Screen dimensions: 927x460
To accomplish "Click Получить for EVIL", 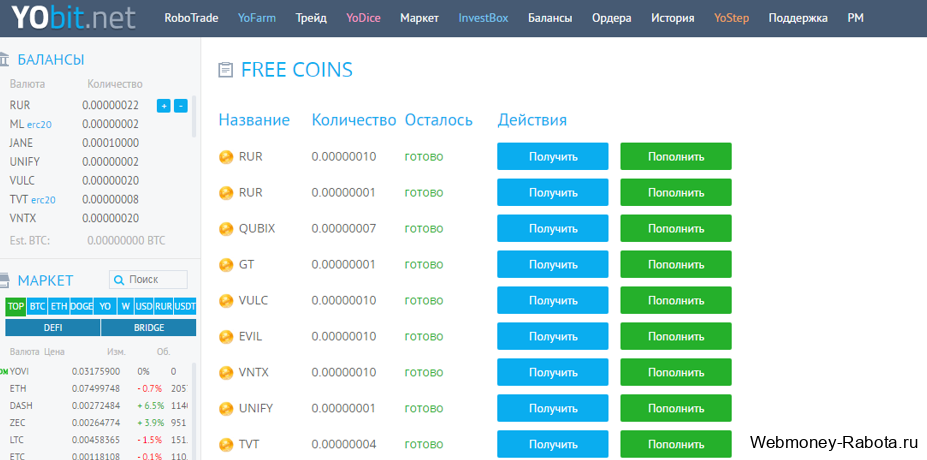I will [x=553, y=336].
